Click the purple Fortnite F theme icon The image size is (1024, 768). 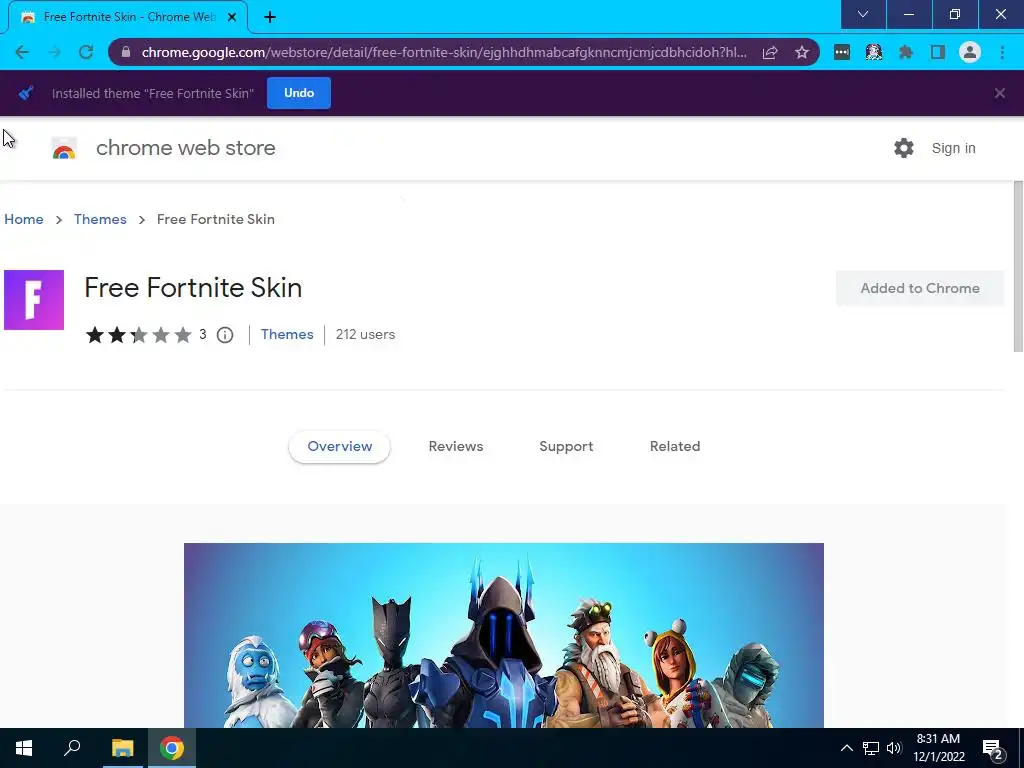pos(34,300)
